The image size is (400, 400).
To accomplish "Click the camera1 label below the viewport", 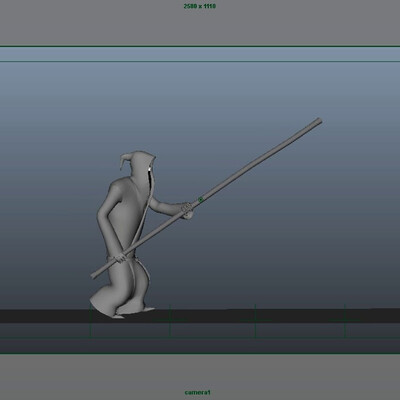I will pos(197,392).
